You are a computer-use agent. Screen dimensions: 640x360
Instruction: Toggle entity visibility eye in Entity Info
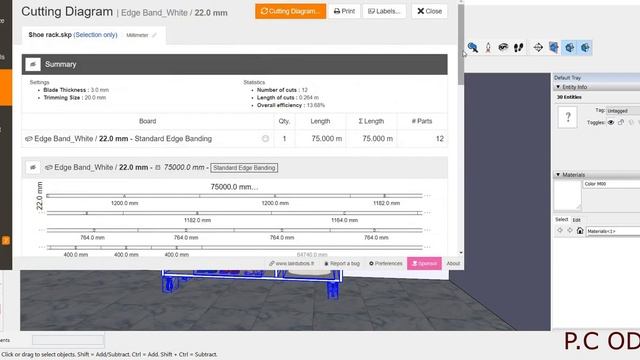[x=611, y=122]
